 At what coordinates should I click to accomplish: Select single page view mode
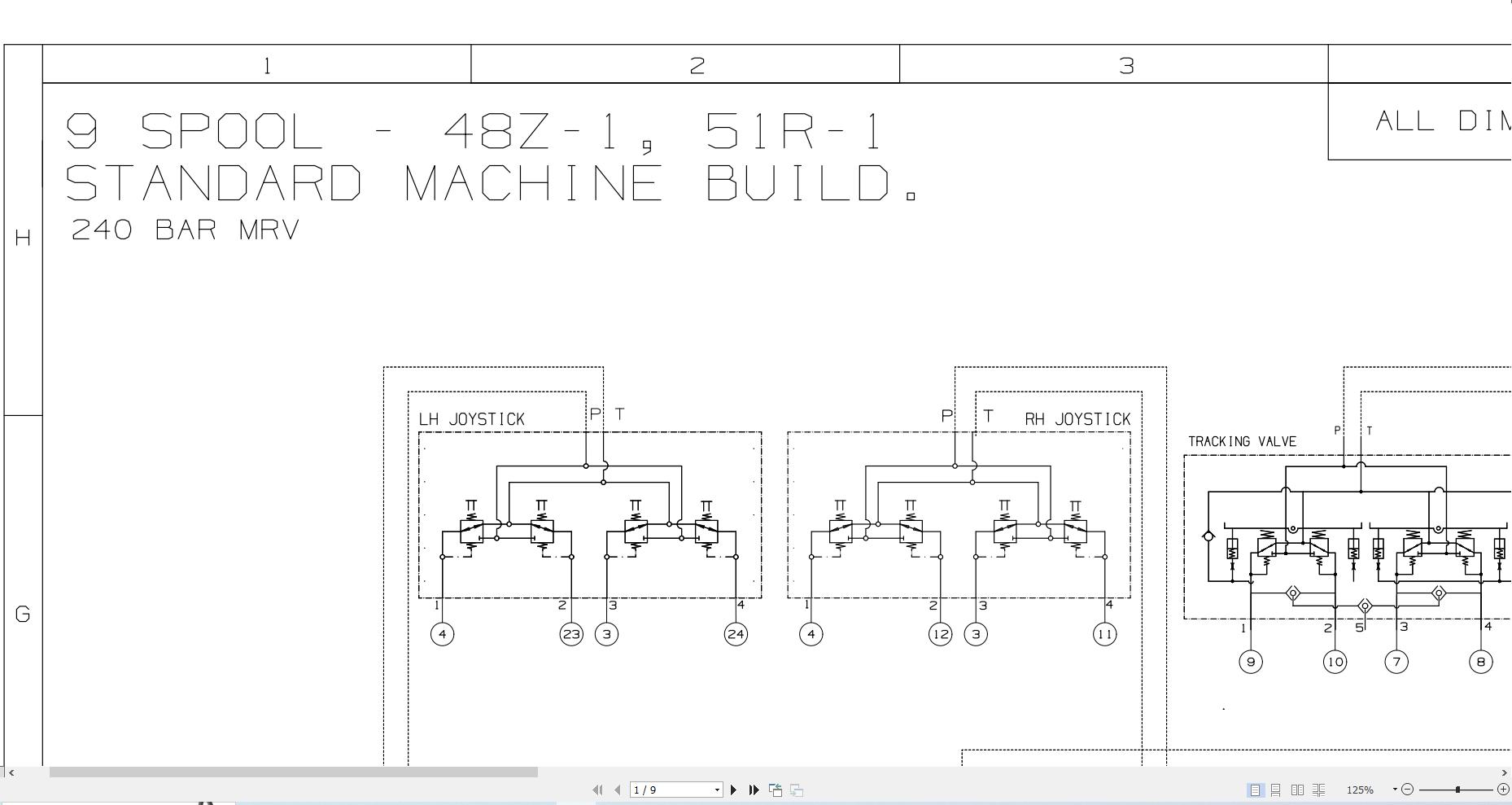click(x=1256, y=790)
